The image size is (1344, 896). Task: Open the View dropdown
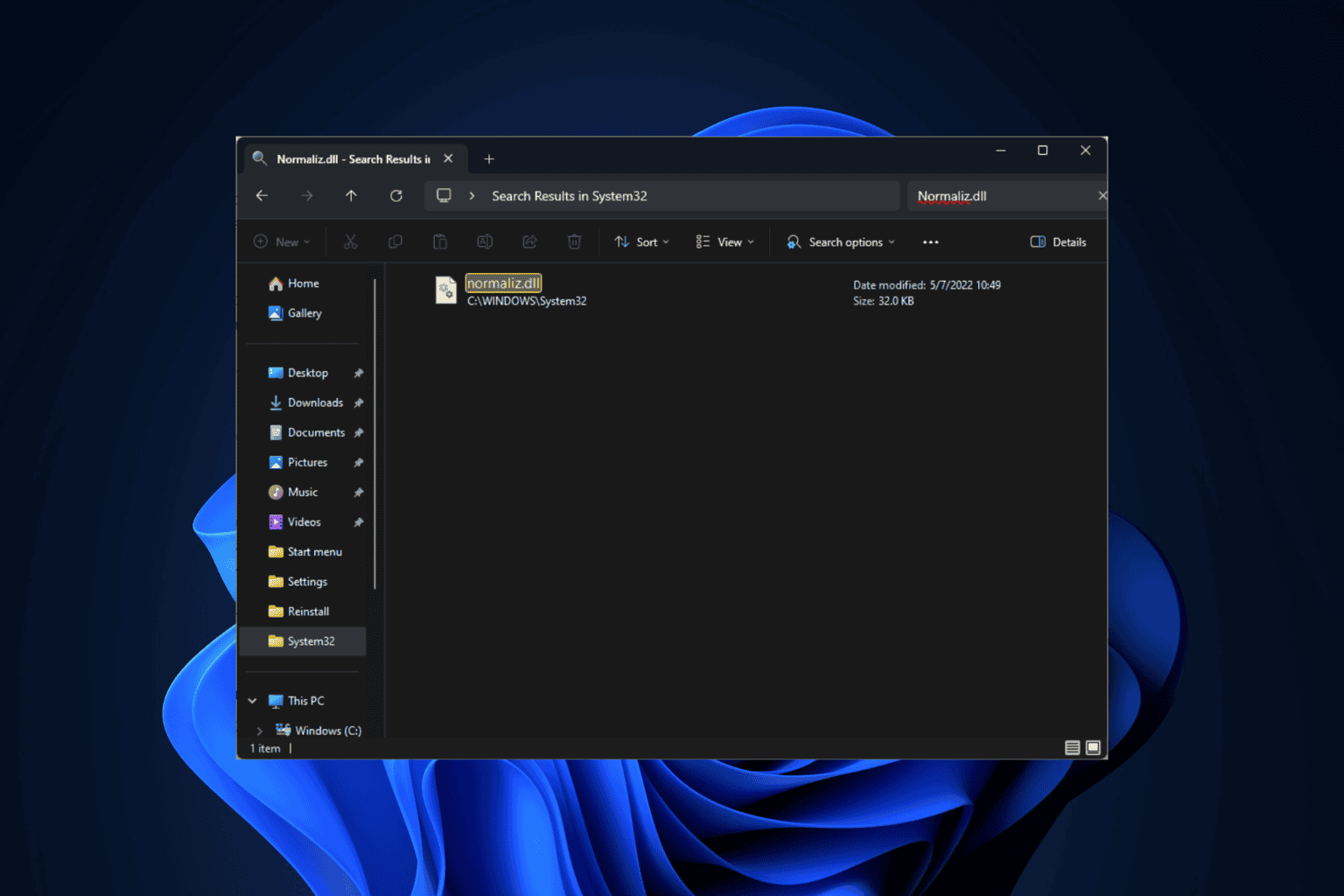tap(725, 242)
